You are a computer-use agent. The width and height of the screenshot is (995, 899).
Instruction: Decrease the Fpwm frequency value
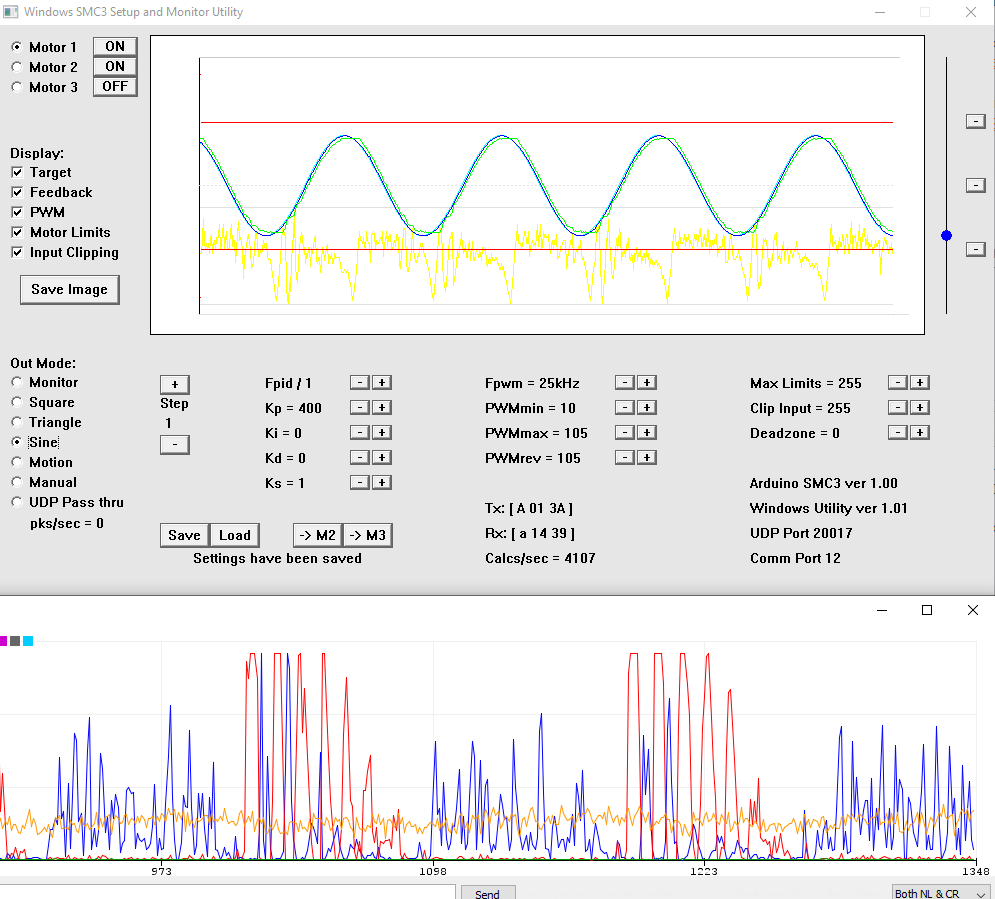tap(624, 383)
